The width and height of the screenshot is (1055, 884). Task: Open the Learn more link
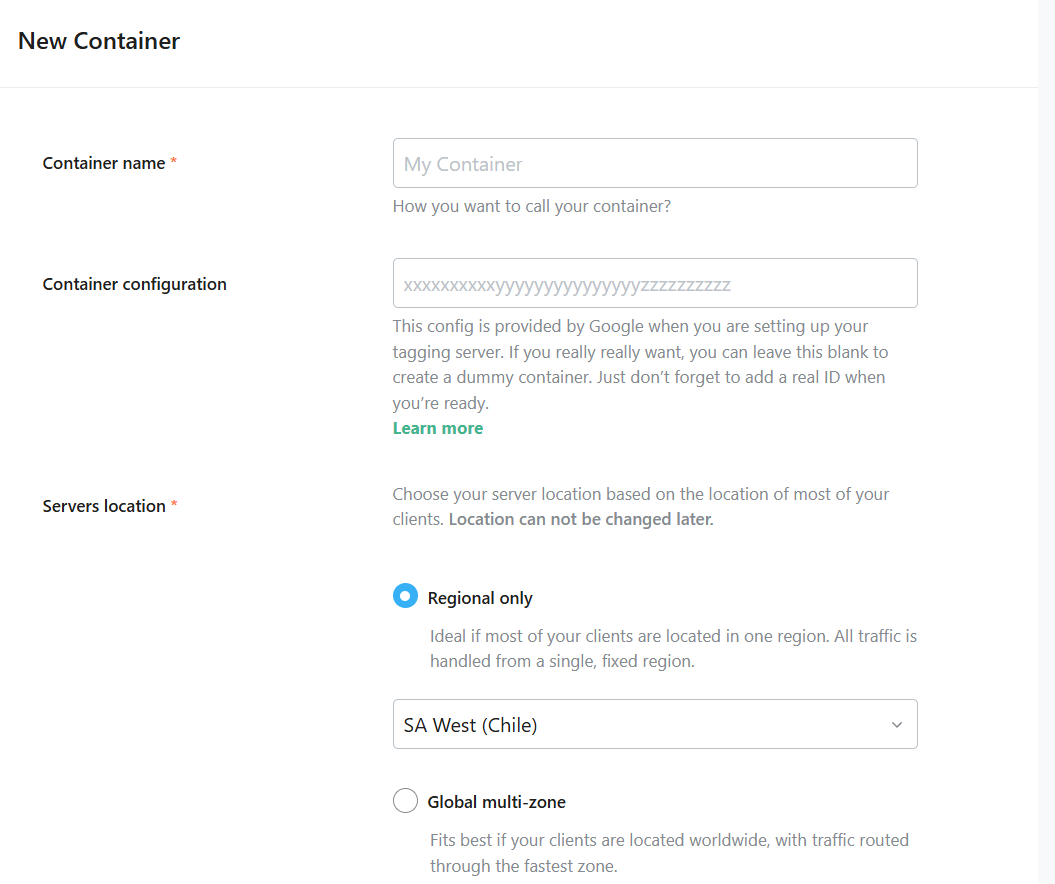pos(438,428)
